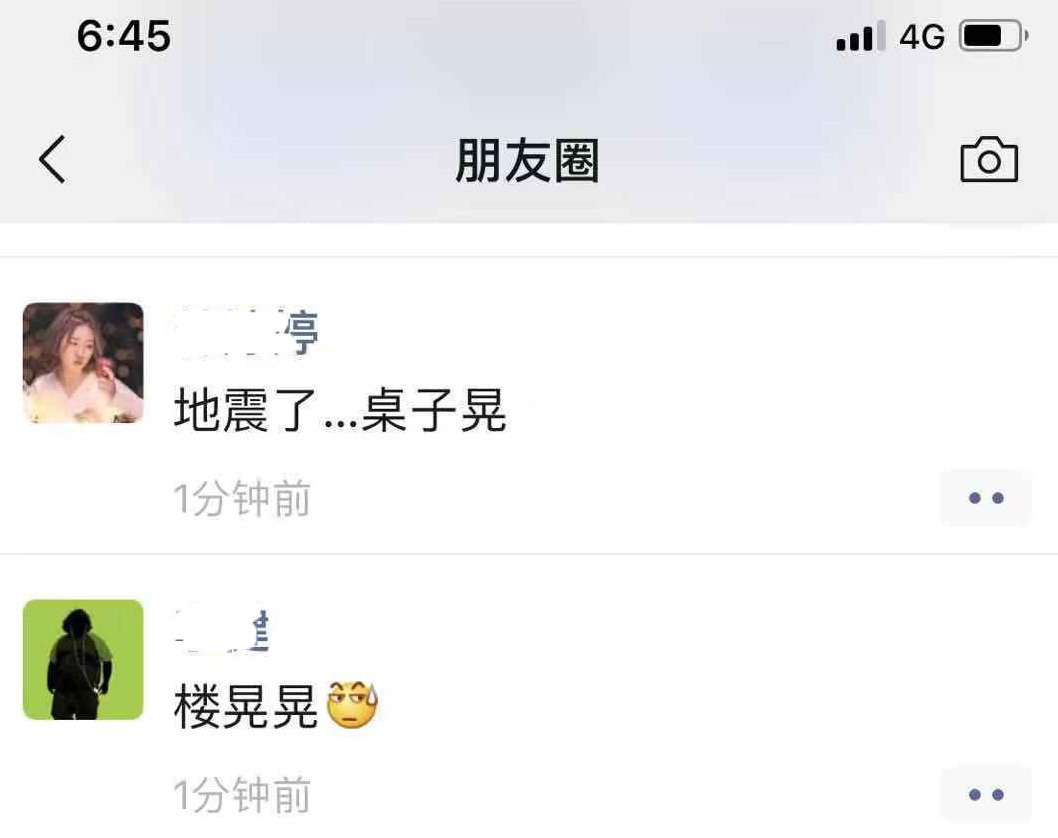The image size is (1058, 838).
Task: Click the divider line between the two posts
Action: tap(529, 553)
